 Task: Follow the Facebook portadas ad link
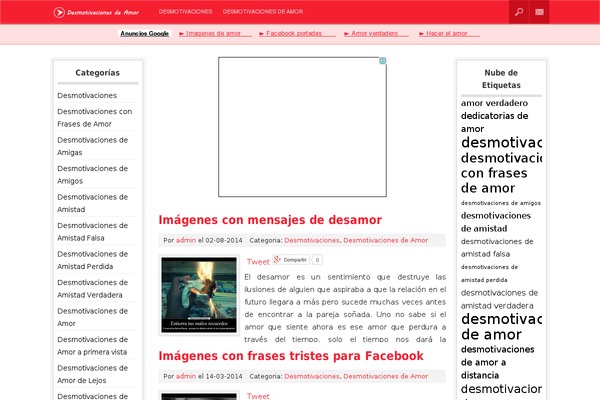click(297, 34)
